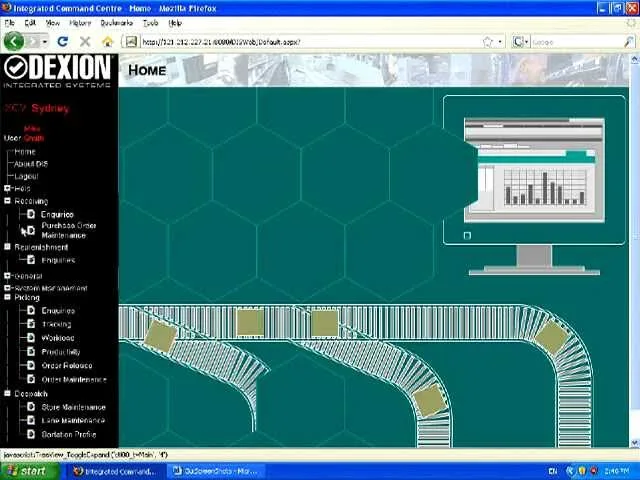Collapse the Receiving tree node
Screen dimensions: 640x480
(x=7, y=201)
